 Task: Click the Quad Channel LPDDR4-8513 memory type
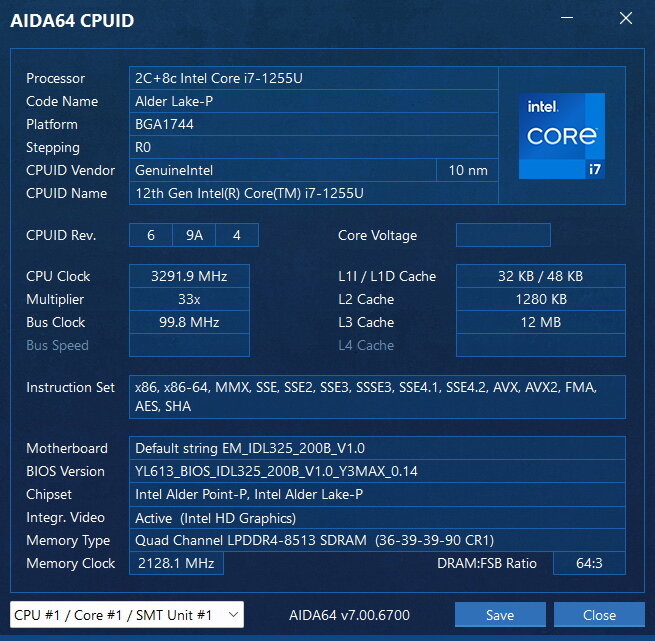pos(377,540)
